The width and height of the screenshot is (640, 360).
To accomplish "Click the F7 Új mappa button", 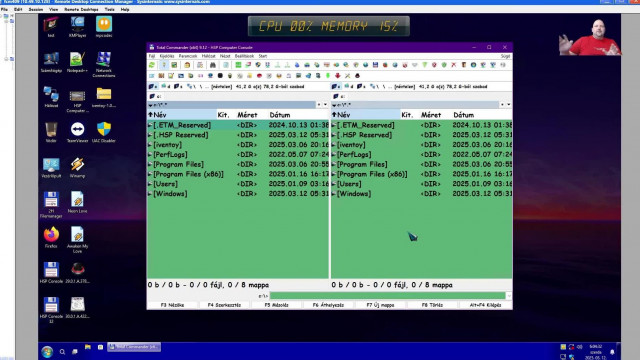I will [380, 305].
